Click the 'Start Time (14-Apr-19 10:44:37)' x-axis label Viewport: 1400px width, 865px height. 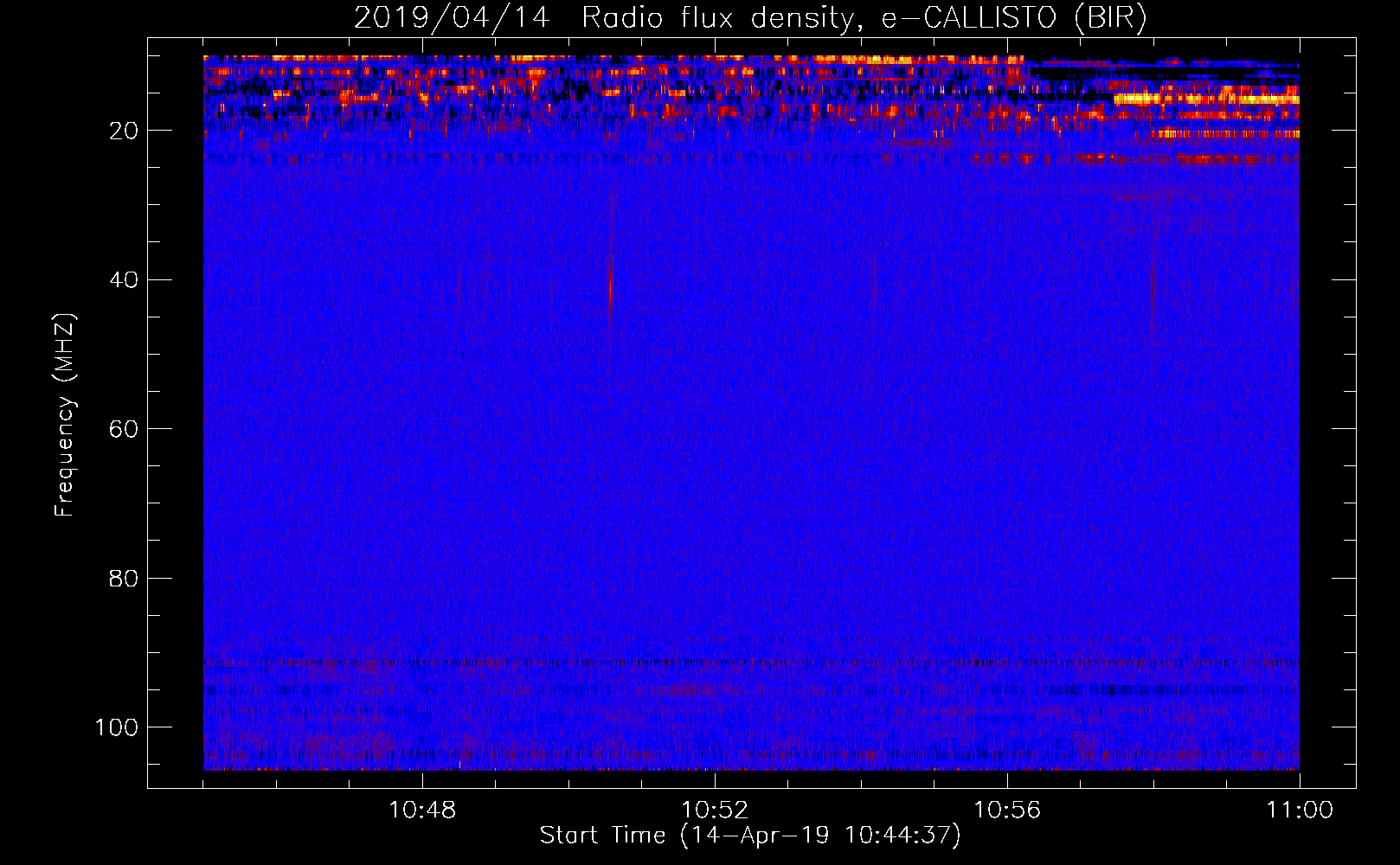pos(750,836)
